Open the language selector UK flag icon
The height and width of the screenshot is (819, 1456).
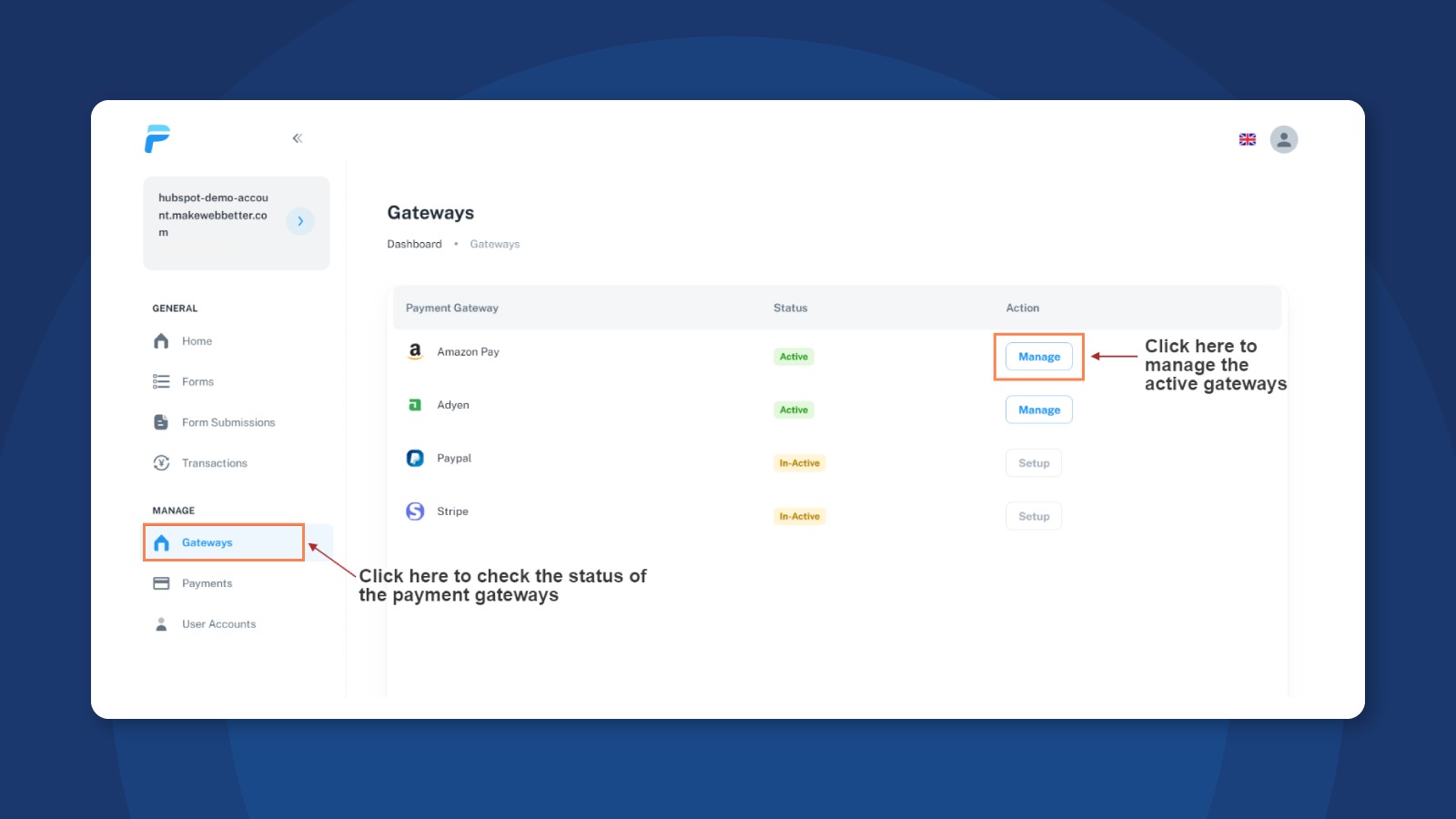[x=1248, y=139]
